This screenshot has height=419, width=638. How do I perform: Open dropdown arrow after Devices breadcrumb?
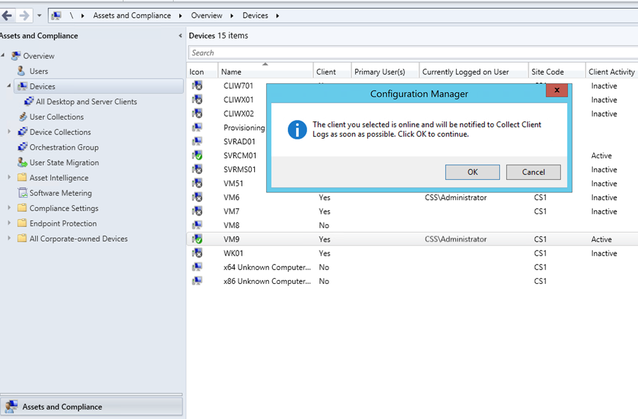coord(277,15)
